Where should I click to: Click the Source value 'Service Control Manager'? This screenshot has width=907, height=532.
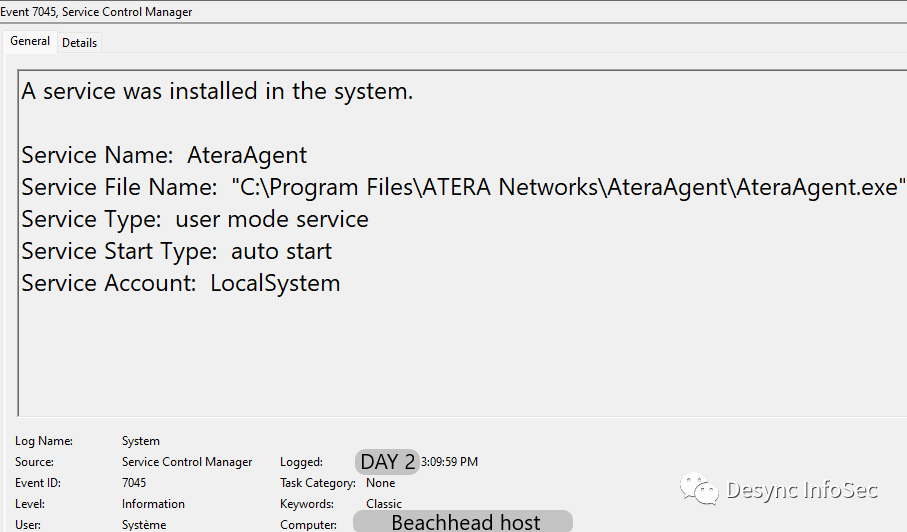[x=187, y=461]
